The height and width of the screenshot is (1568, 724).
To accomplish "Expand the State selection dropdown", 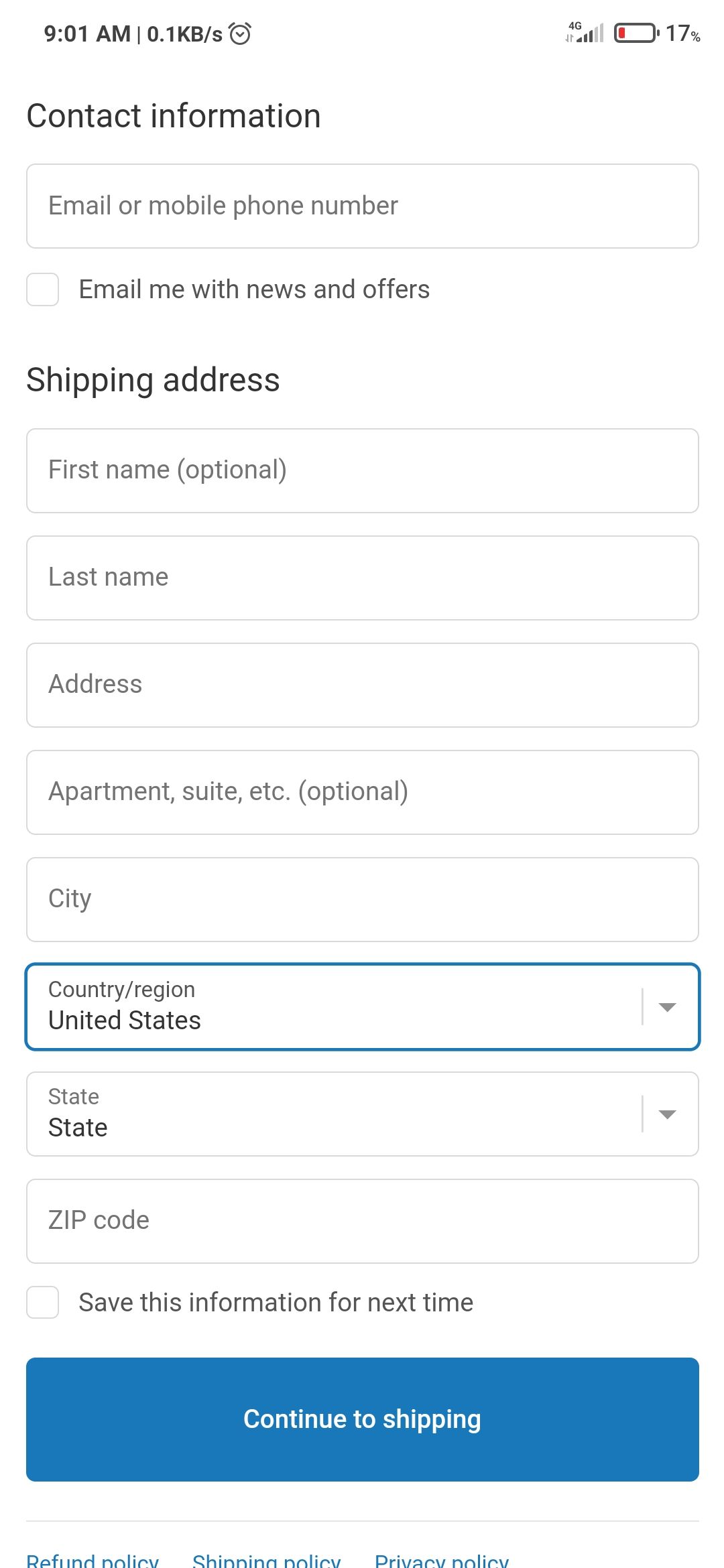I will point(335,1114).
